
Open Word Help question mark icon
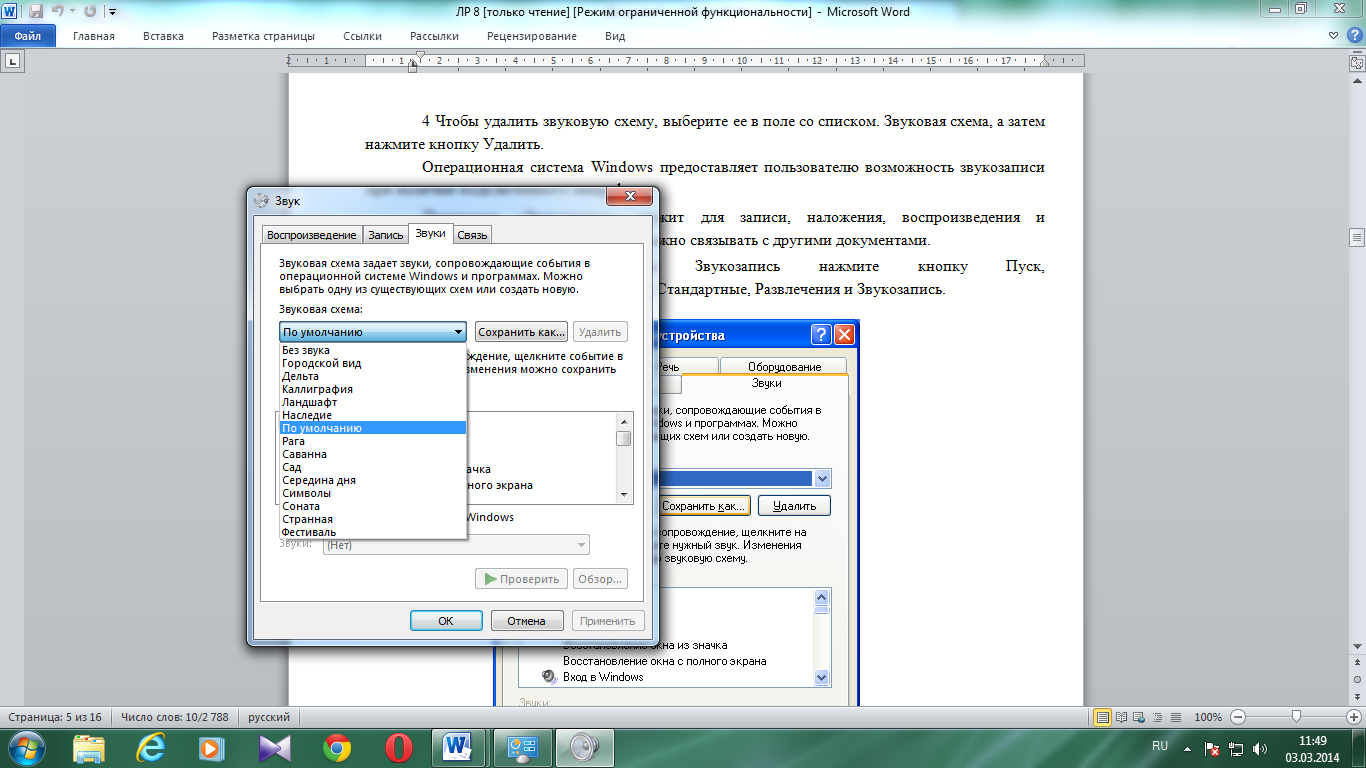pos(1354,36)
